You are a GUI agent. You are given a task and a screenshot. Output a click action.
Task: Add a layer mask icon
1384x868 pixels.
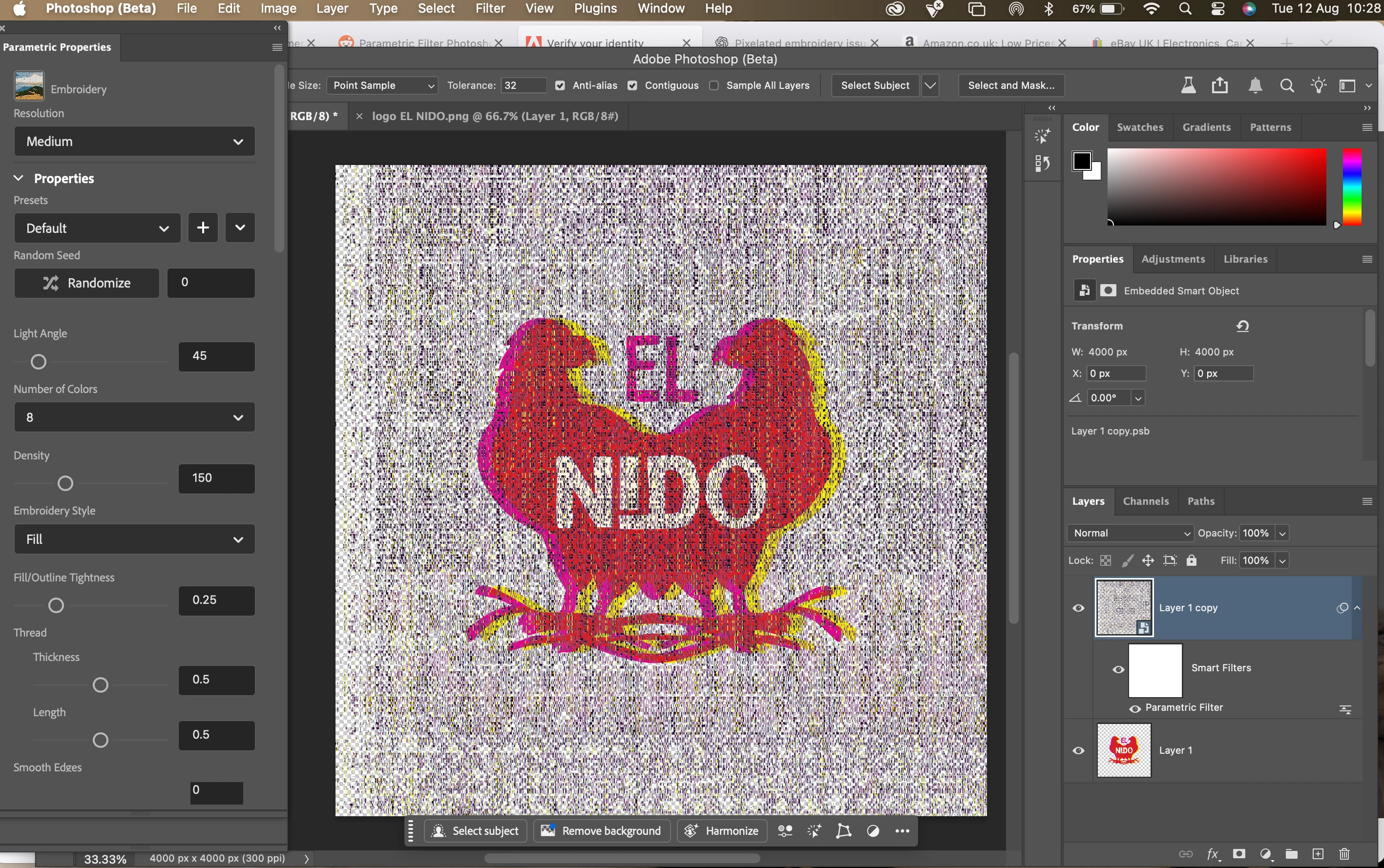tap(1239, 854)
